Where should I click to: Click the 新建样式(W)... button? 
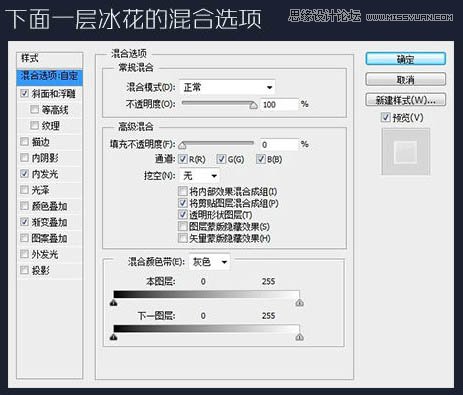(405, 100)
